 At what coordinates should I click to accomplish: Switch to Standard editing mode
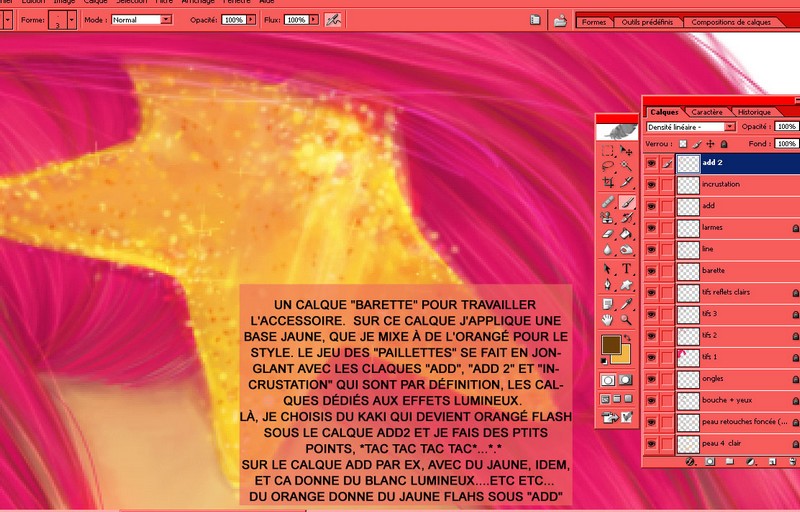pyautogui.click(x=608, y=380)
